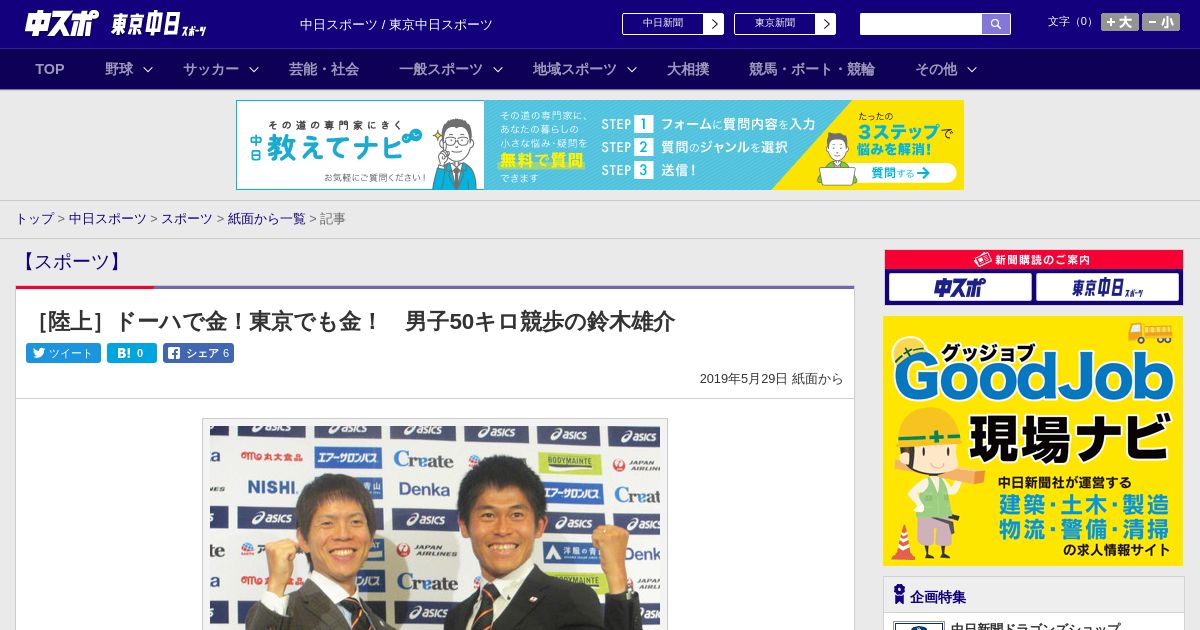Click the 教えてナビ banner advertisement
1200x630 pixels.
[x=600, y=145]
